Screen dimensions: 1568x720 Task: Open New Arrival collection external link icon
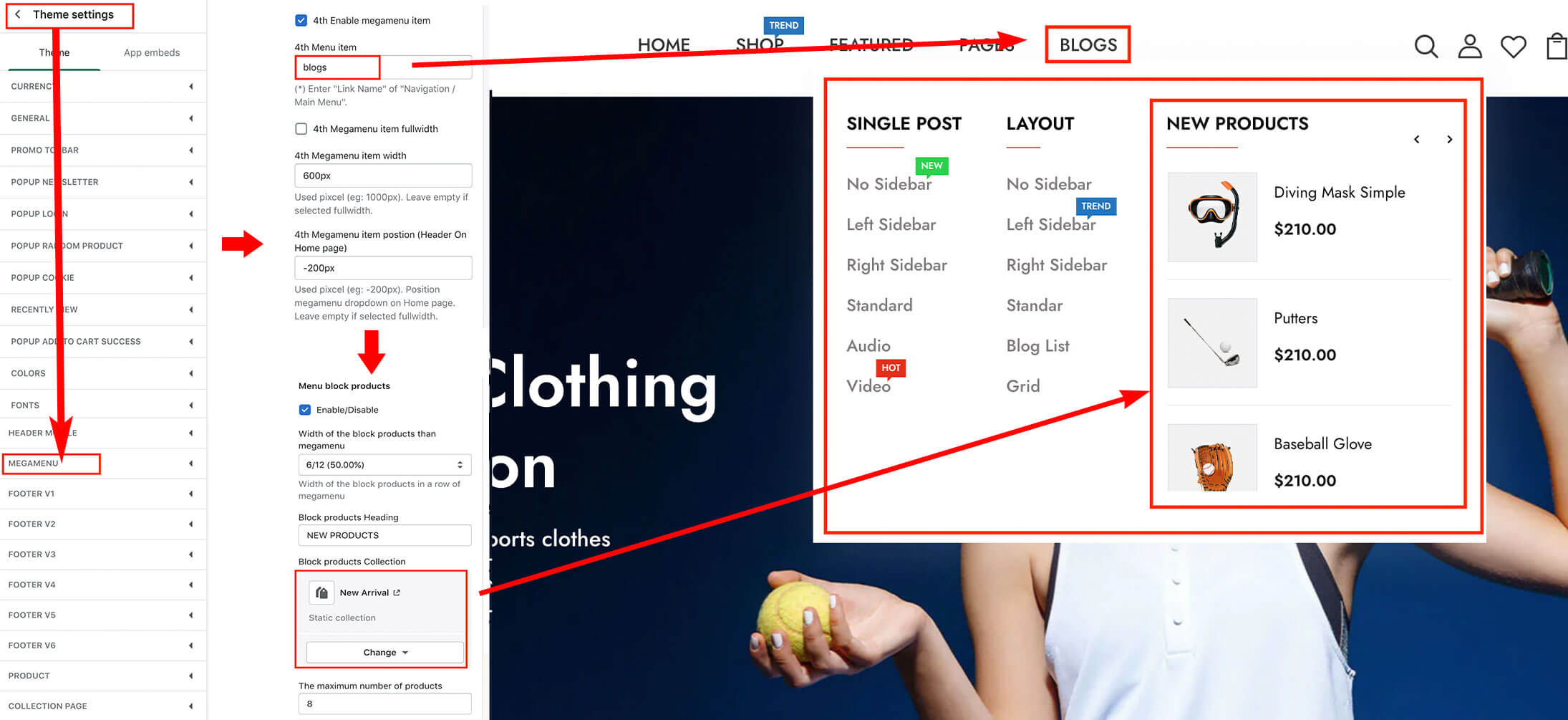397,592
